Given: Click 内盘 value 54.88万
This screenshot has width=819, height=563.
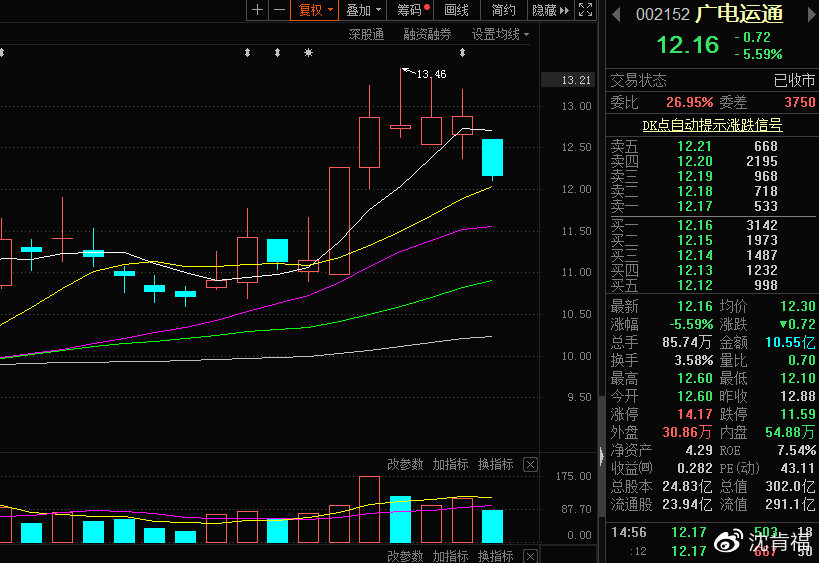Looking at the screenshot, I should [790, 432].
